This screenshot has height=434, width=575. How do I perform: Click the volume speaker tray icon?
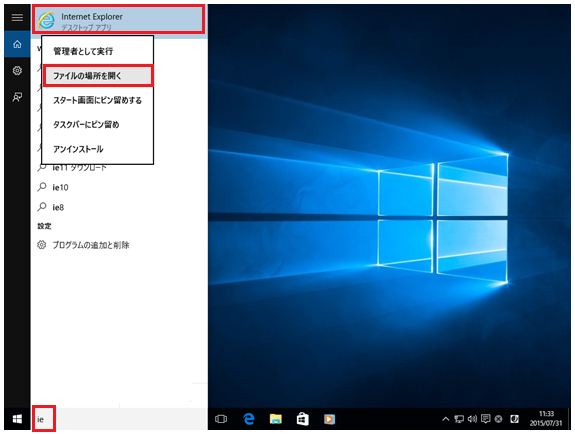tap(472, 419)
